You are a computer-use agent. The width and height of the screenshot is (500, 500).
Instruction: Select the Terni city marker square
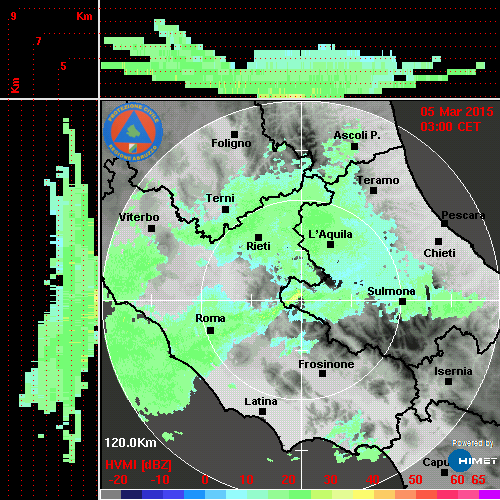pyautogui.click(x=225, y=210)
